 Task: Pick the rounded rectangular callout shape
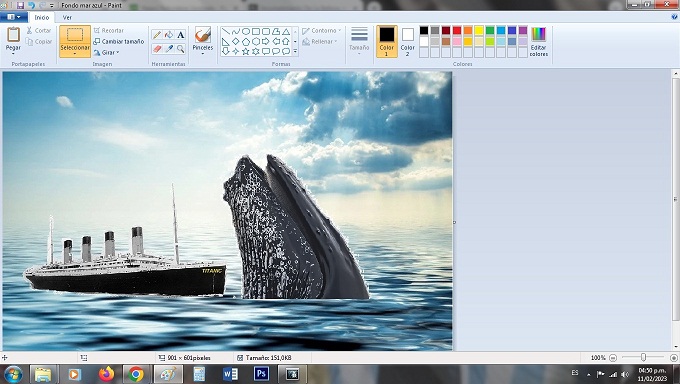click(265, 51)
